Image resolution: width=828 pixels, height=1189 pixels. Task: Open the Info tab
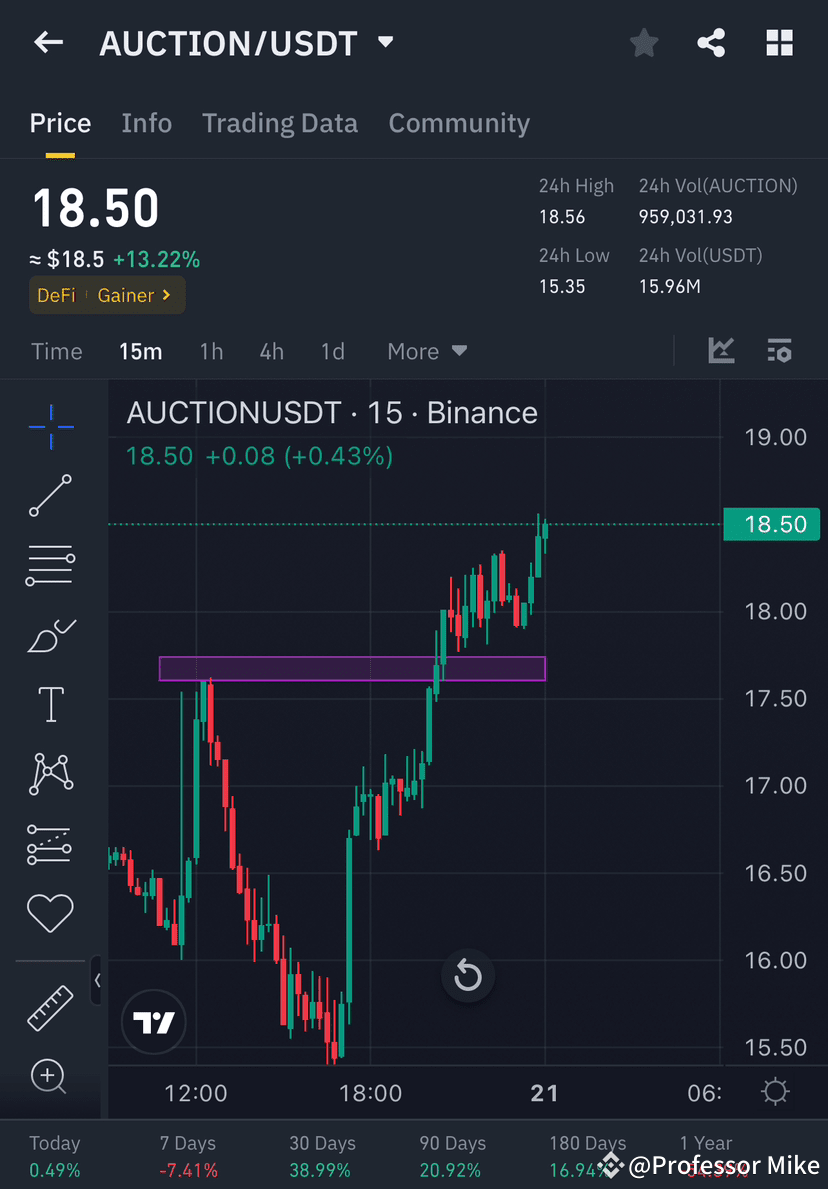[x=146, y=123]
